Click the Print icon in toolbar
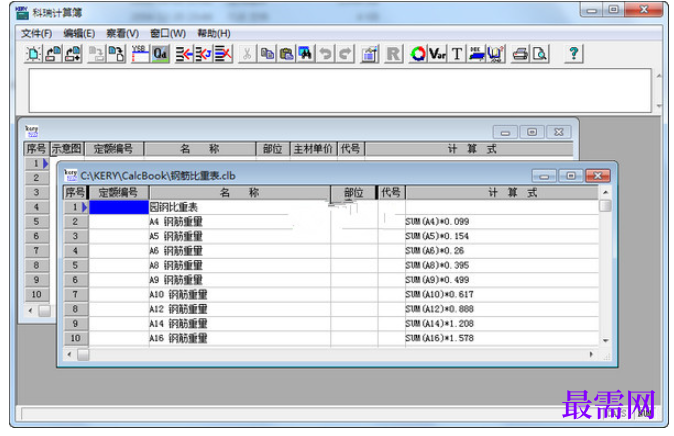Screen dimensions: 674x436 (x=520, y=54)
